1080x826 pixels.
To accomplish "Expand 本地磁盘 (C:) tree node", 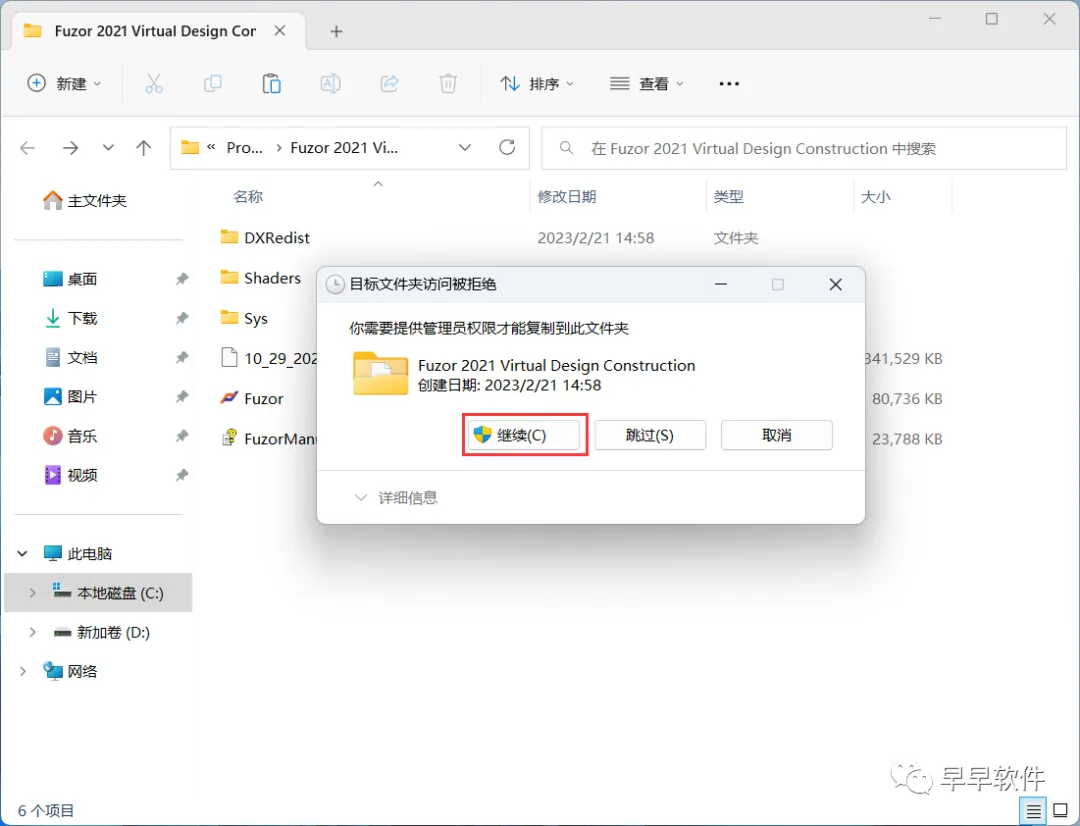I will [x=32, y=593].
